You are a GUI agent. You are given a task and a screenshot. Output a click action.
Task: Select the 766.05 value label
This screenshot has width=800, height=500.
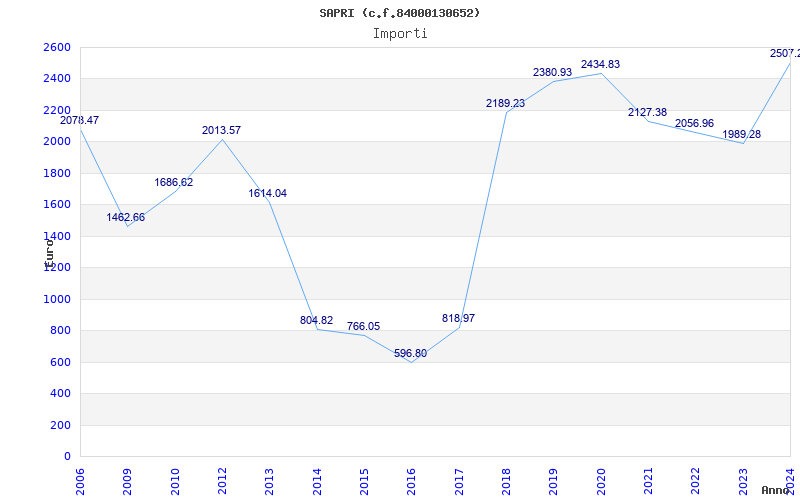[x=363, y=327]
